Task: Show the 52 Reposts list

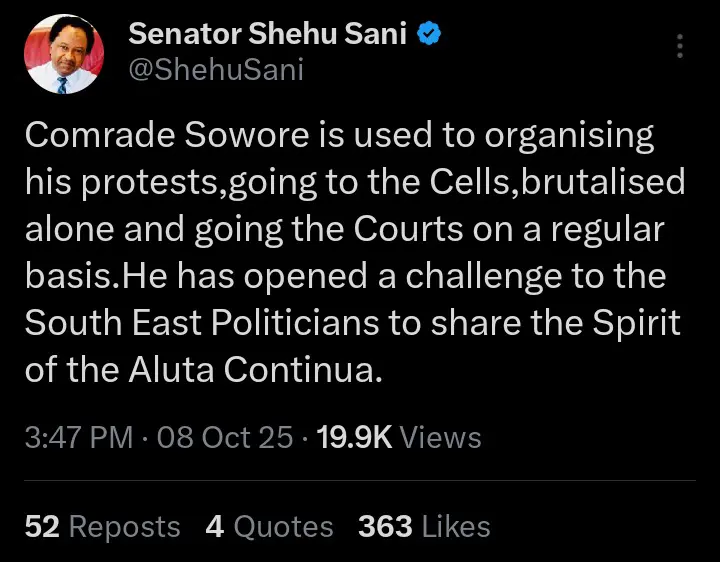Action: pos(102,527)
